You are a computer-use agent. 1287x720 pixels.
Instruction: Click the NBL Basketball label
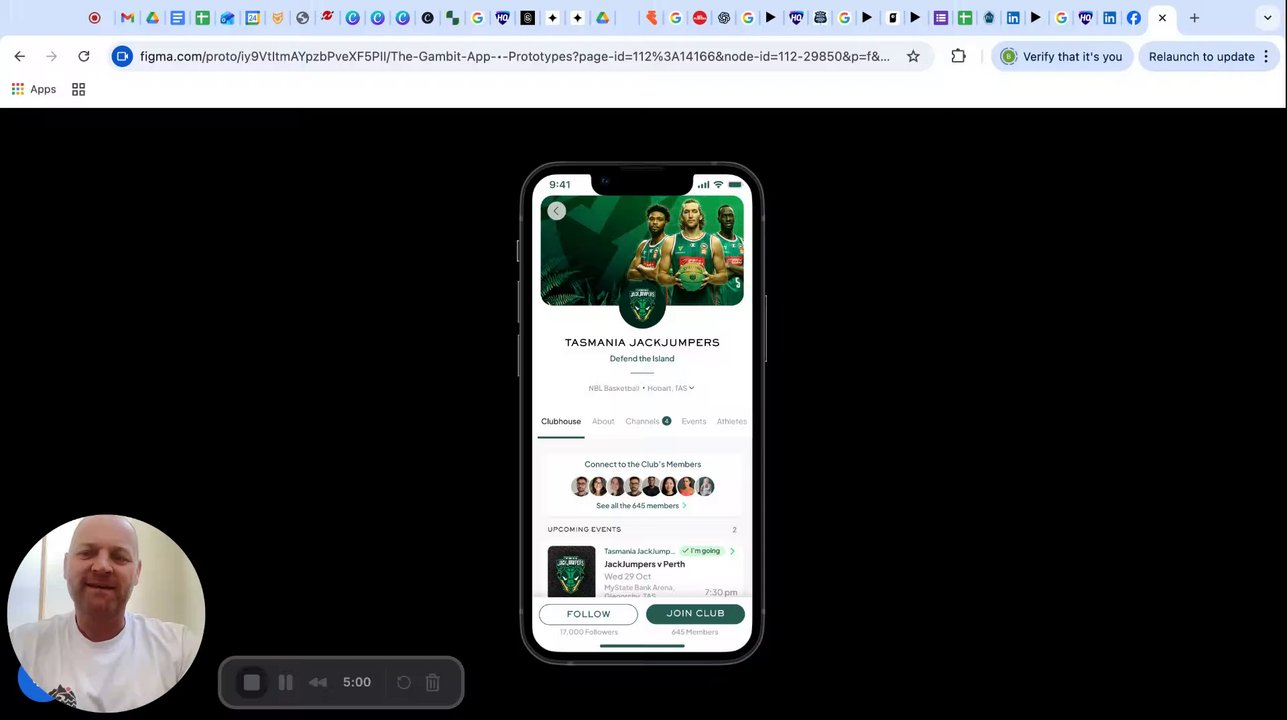613,388
